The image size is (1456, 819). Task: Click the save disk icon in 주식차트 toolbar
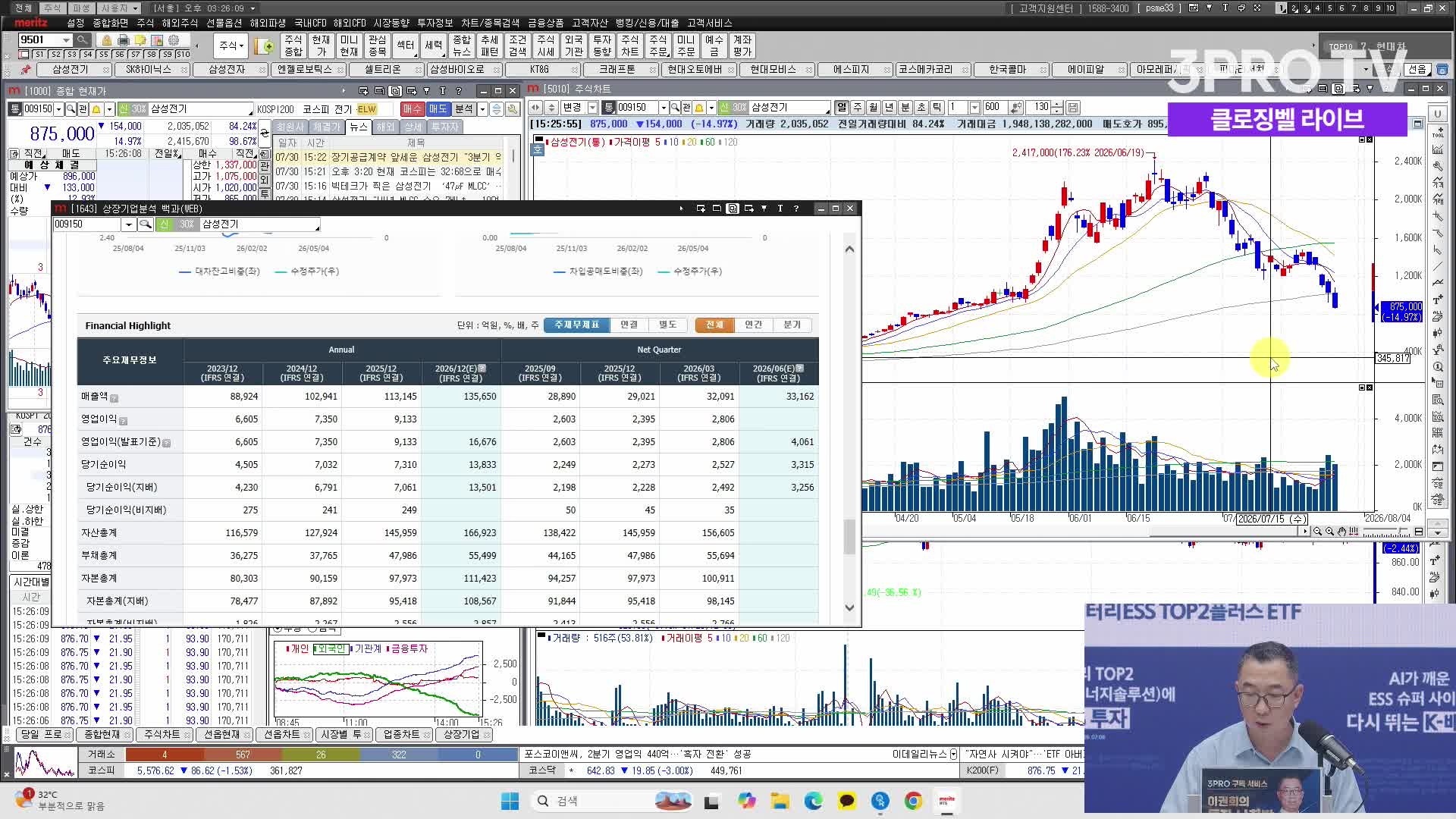(x=1073, y=108)
